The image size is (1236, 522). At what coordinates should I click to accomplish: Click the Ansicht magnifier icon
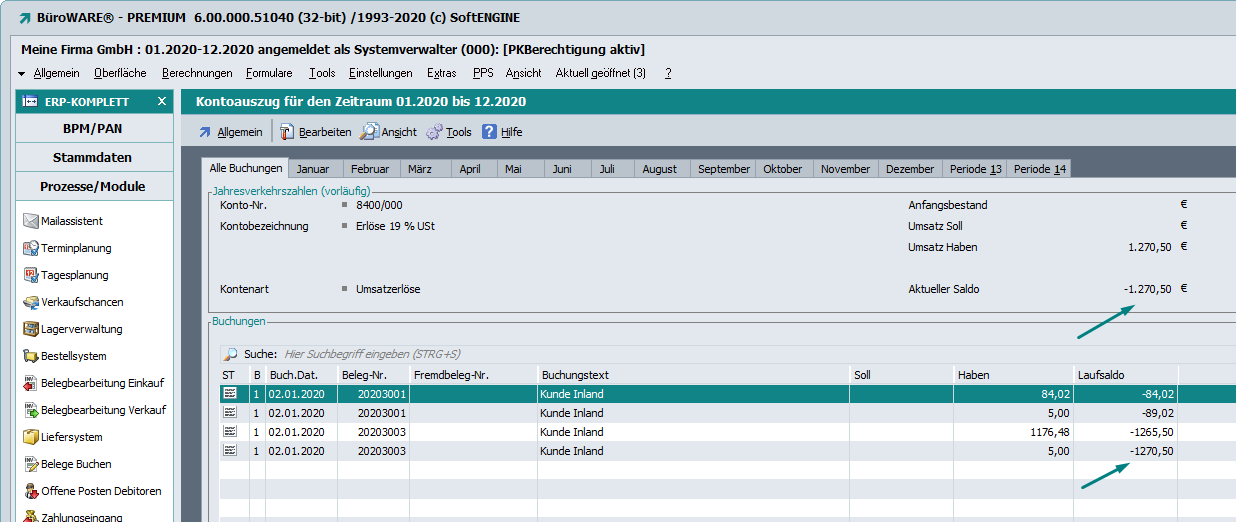pos(369,132)
